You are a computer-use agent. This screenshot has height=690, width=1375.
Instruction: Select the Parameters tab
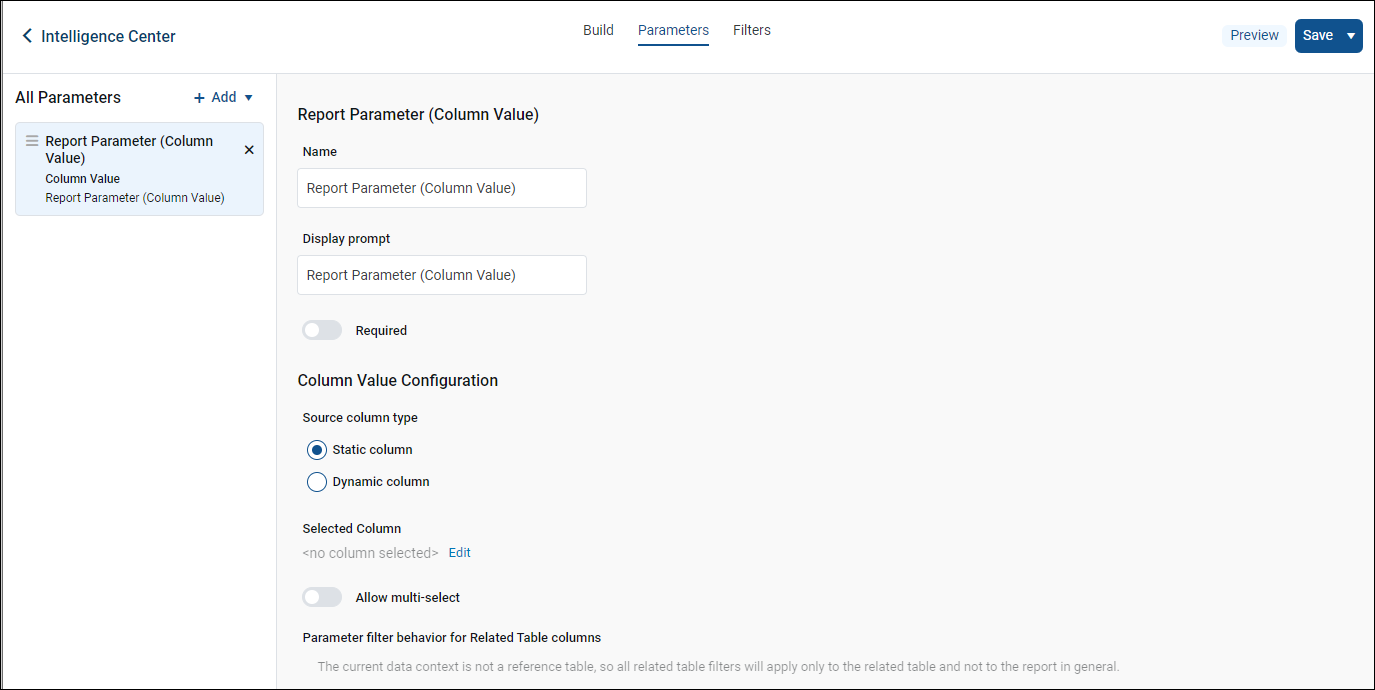coord(673,30)
